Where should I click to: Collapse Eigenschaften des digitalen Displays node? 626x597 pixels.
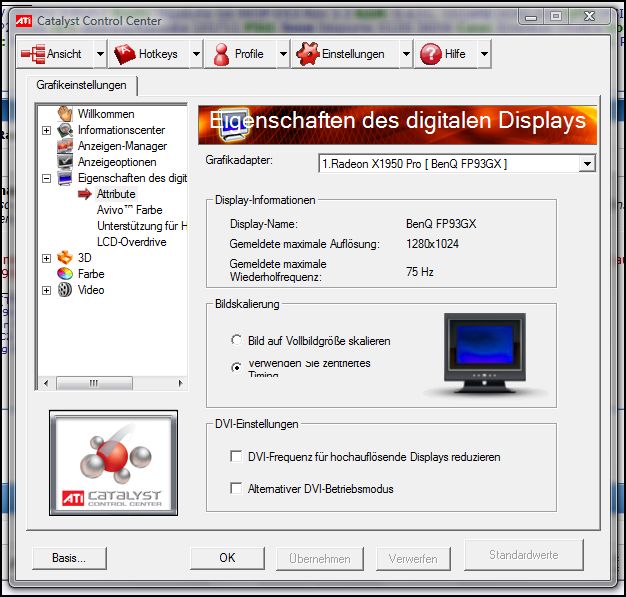(46, 179)
